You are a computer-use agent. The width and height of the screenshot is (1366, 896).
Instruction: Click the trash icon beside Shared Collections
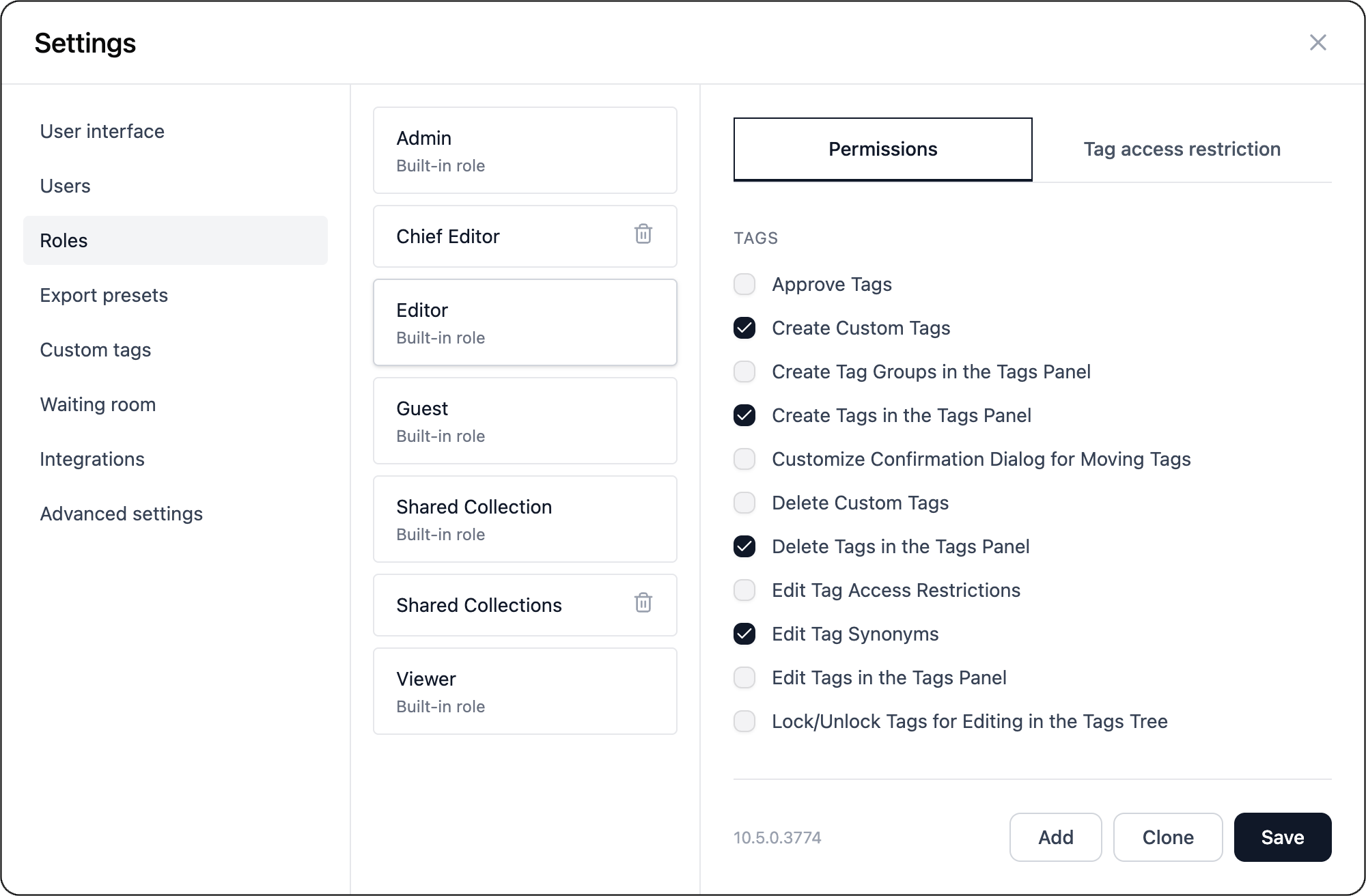pyautogui.click(x=643, y=603)
